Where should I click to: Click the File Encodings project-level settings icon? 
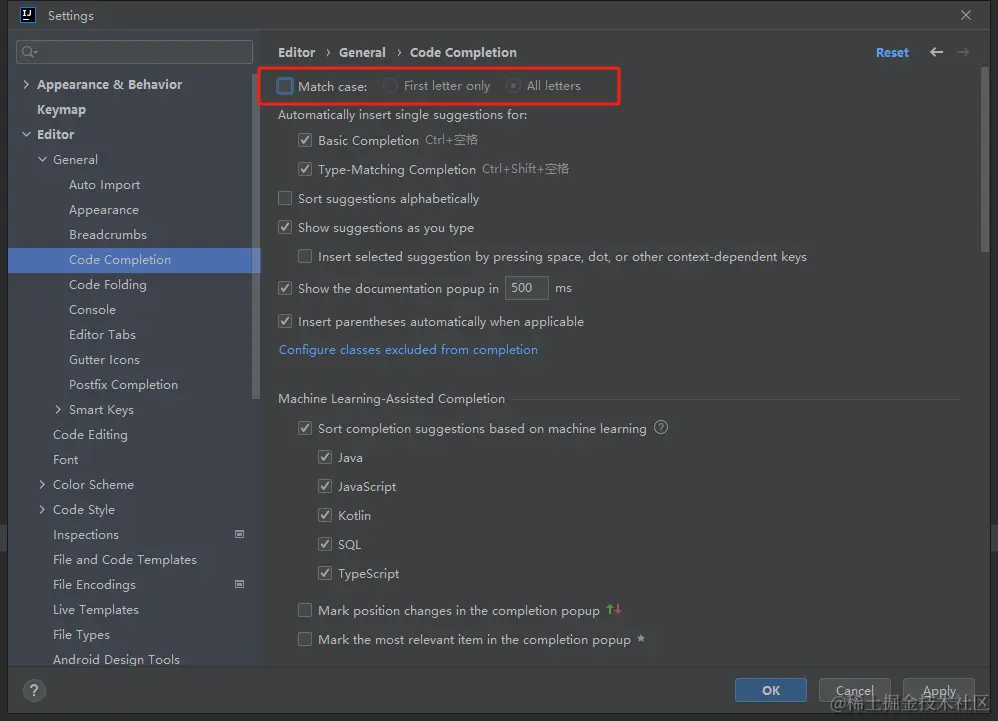(x=239, y=584)
